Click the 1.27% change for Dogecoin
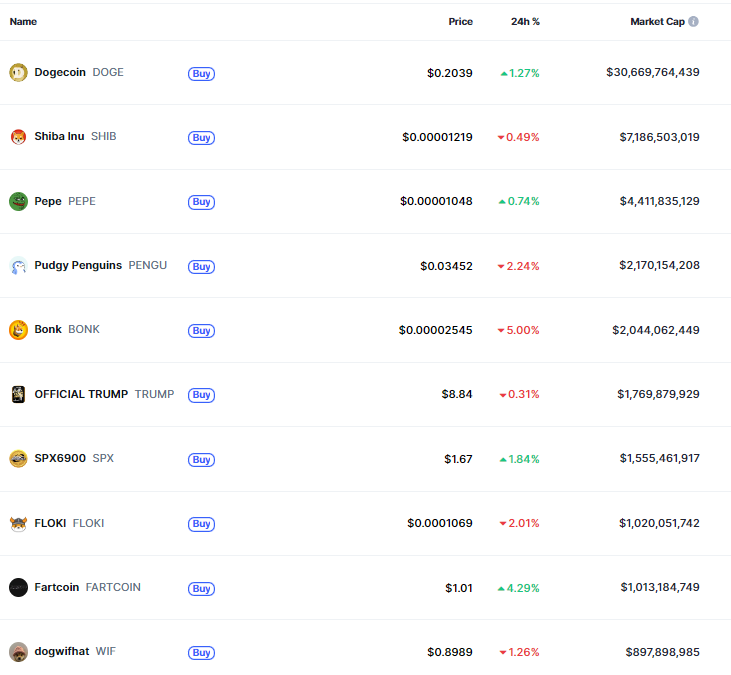Viewport: 731px width, 675px height. pos(520,73)
